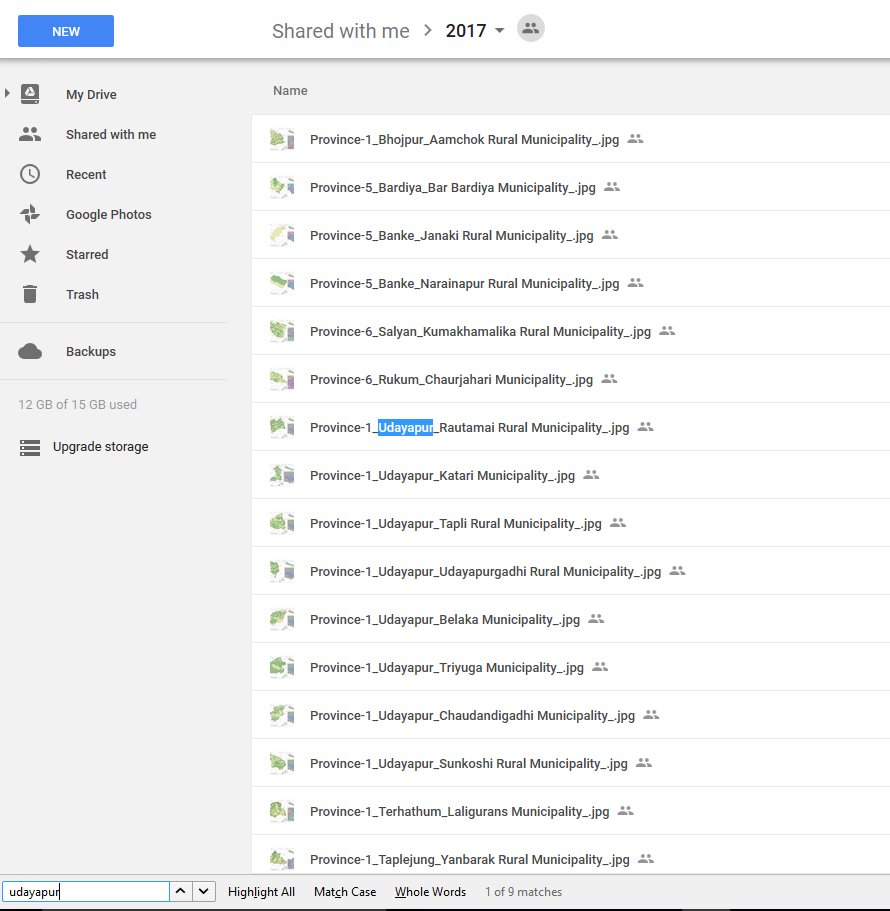Select Province-1_Udayapur_Rautamai Rural Municipality_.jpg
The width and height of the screenshot is (890, 911).
570,427
